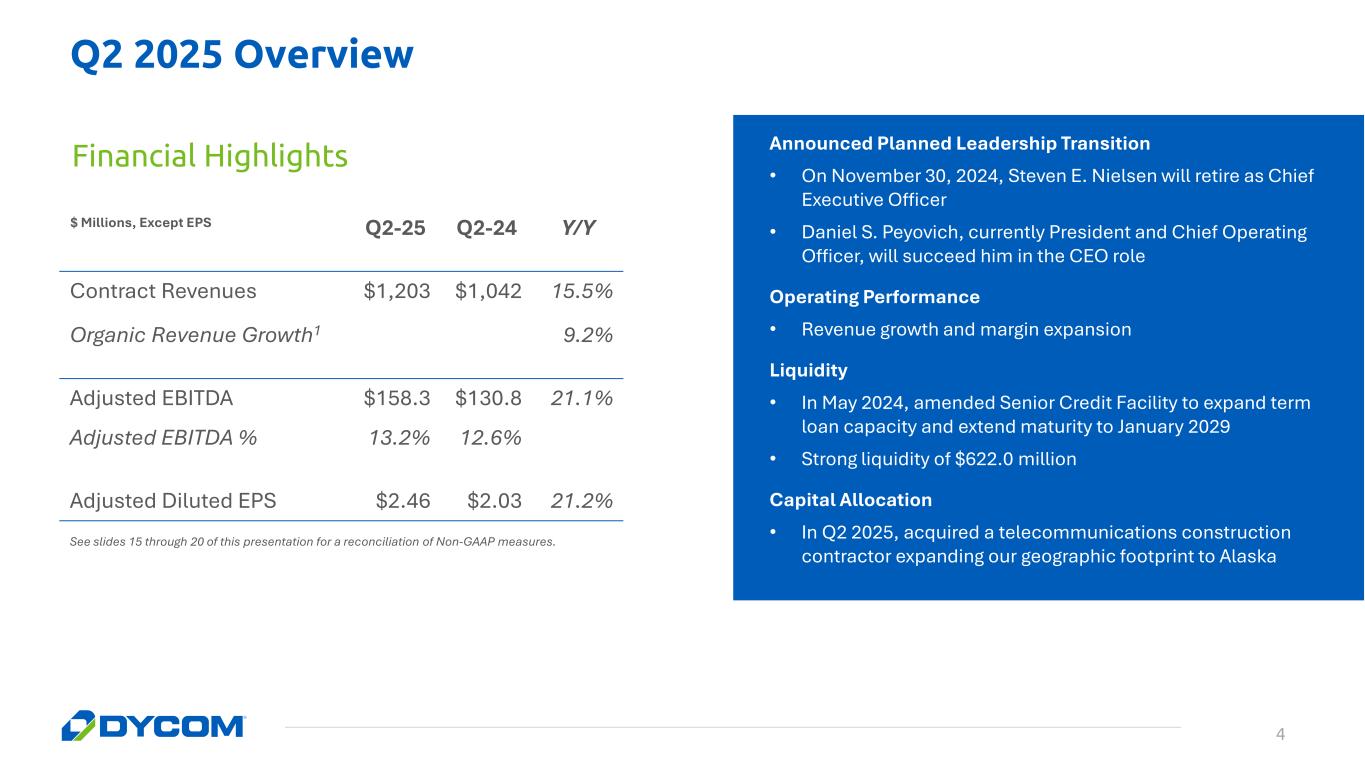Click the $1,203 contract revenue value
The width and height of the screenshot is (1365, 766).
coord(397,291)
